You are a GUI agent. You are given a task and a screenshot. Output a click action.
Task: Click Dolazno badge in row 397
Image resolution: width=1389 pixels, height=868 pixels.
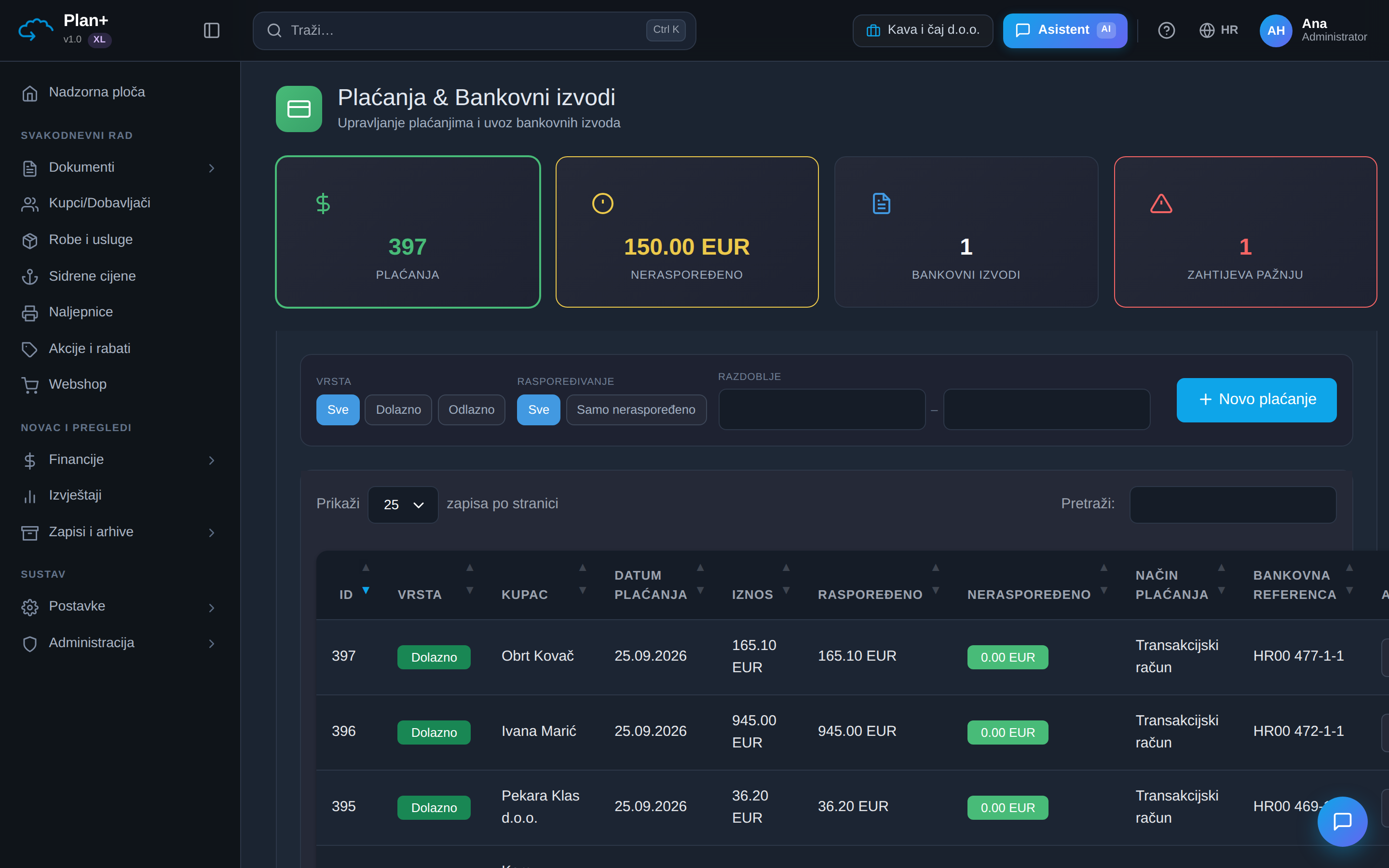[434, 657]
